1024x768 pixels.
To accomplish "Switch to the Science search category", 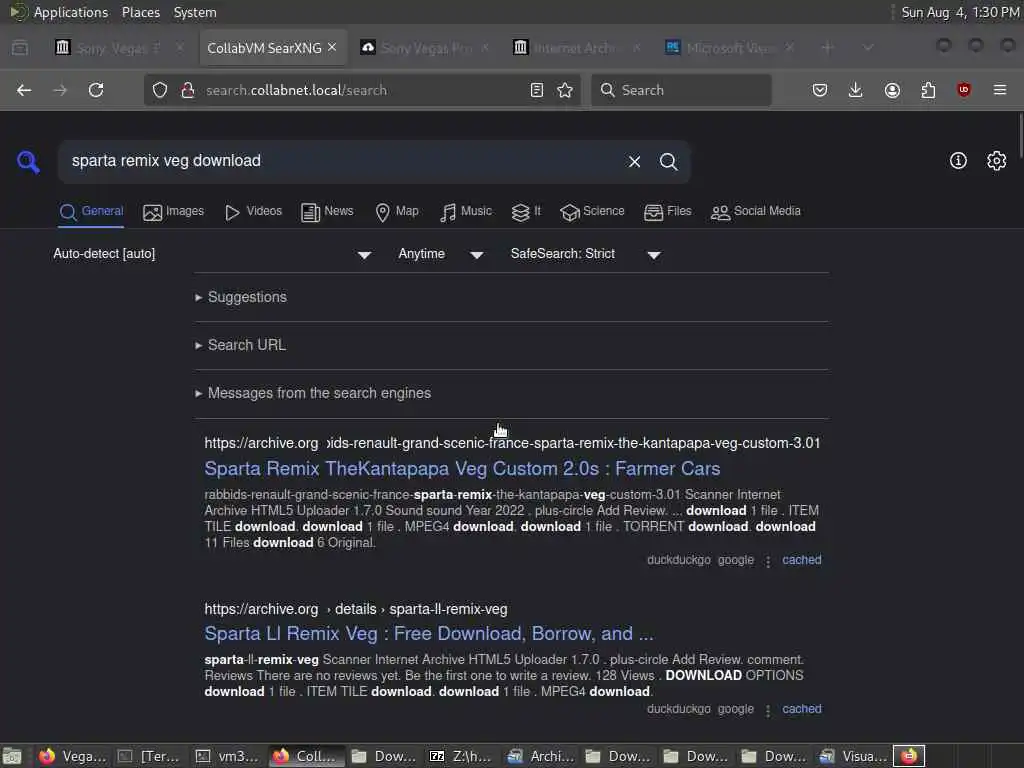I will pyautogui.click(x=592, y=212).
